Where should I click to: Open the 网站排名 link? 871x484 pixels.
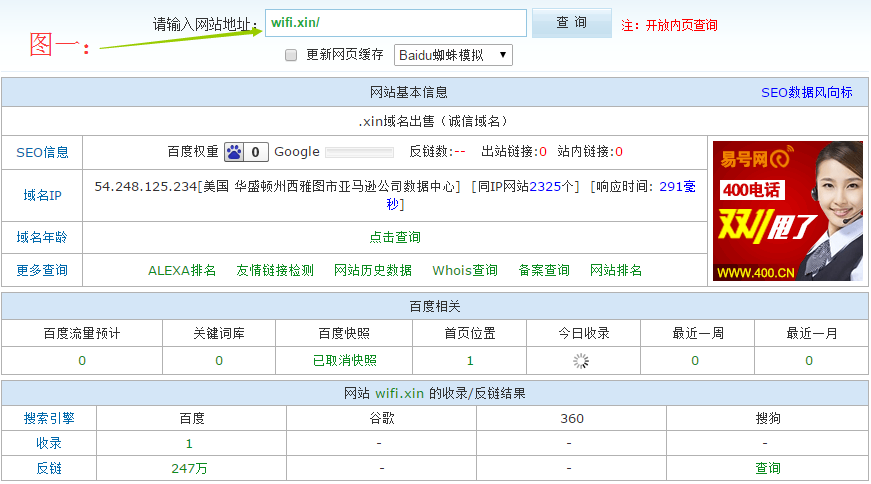[616, 270]
